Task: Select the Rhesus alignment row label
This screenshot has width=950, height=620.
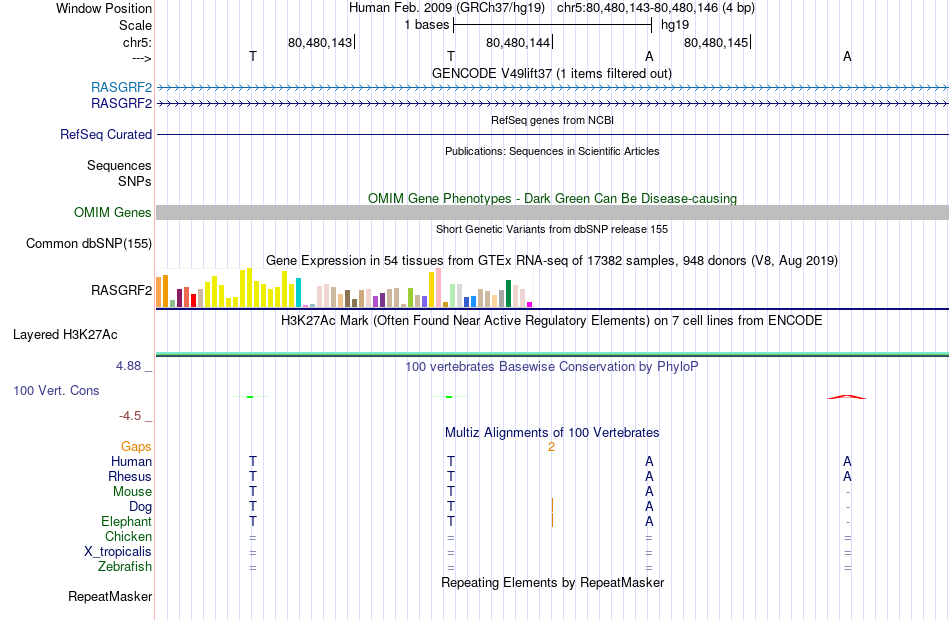Action: pos(130,477)
